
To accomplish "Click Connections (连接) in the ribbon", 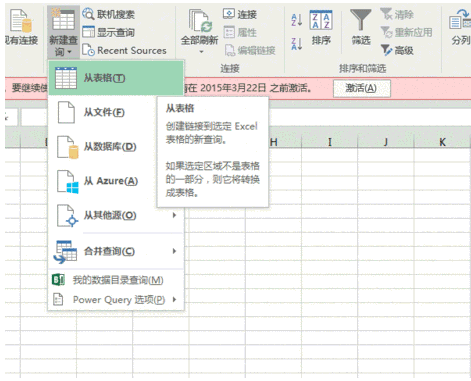I will click(x=240, y=14).
